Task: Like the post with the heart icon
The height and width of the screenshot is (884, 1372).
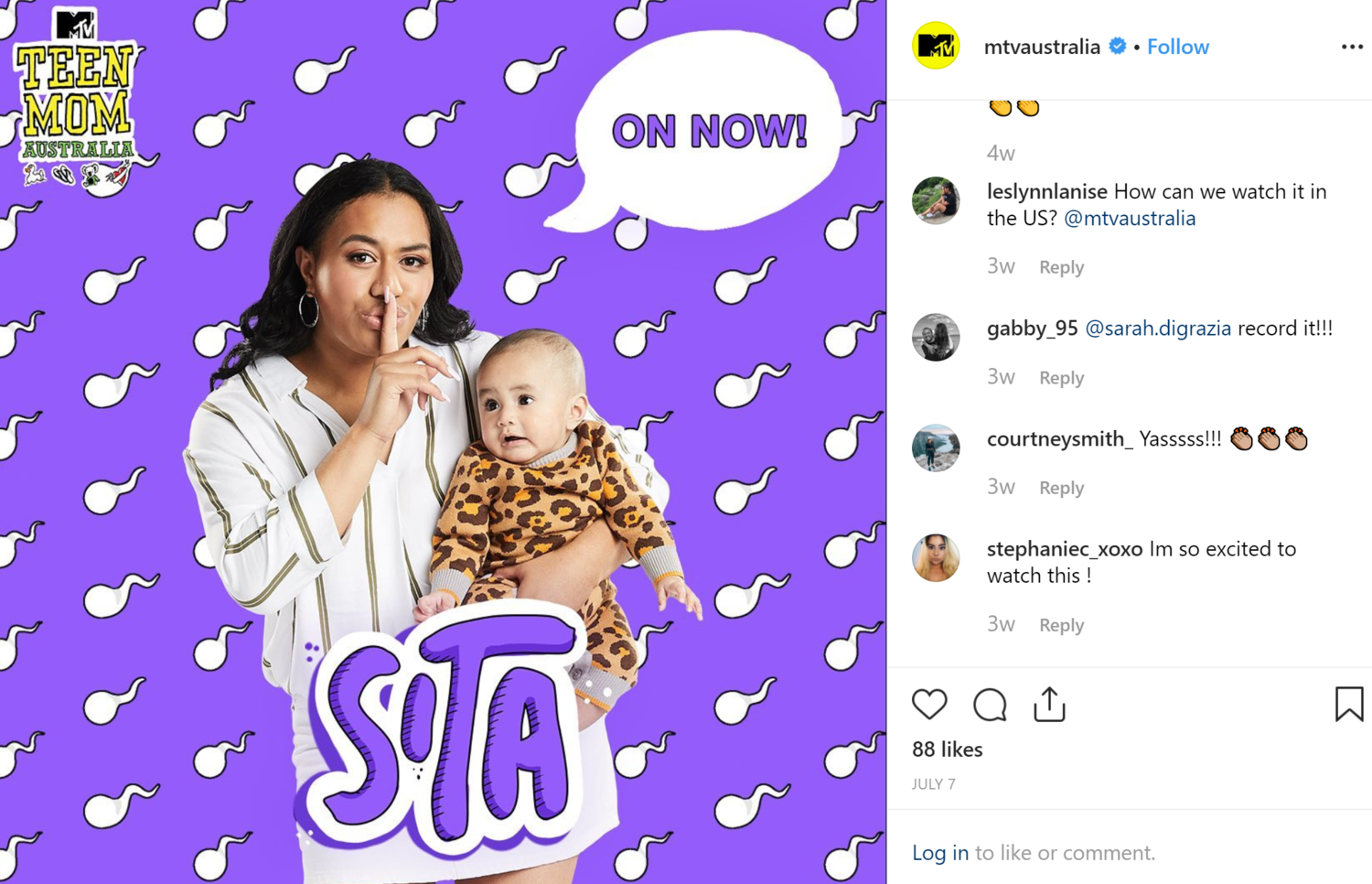Action: (x=929, y=704)
